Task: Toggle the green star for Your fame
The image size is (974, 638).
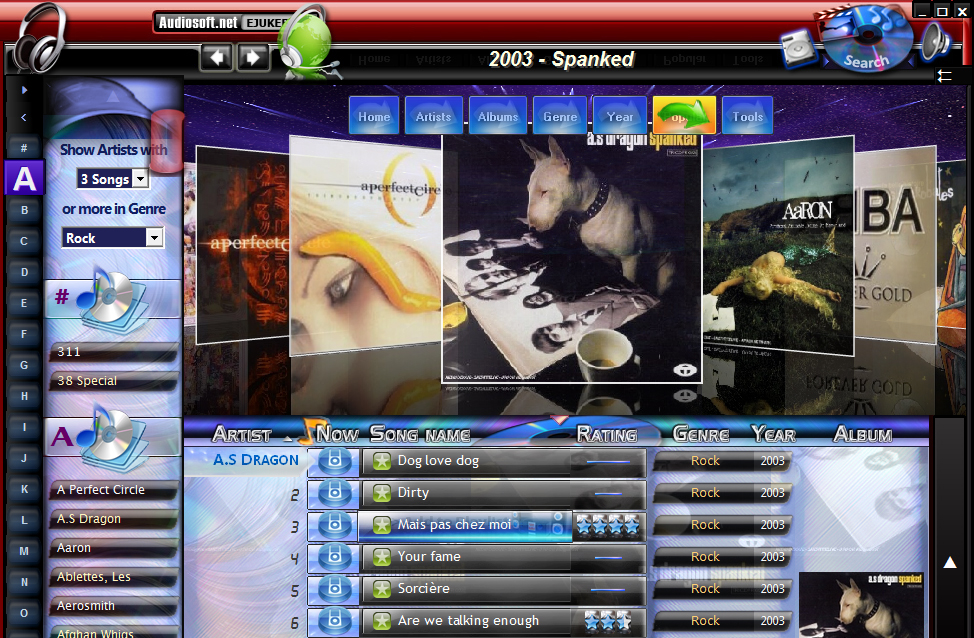Action: tap(381, 557)
